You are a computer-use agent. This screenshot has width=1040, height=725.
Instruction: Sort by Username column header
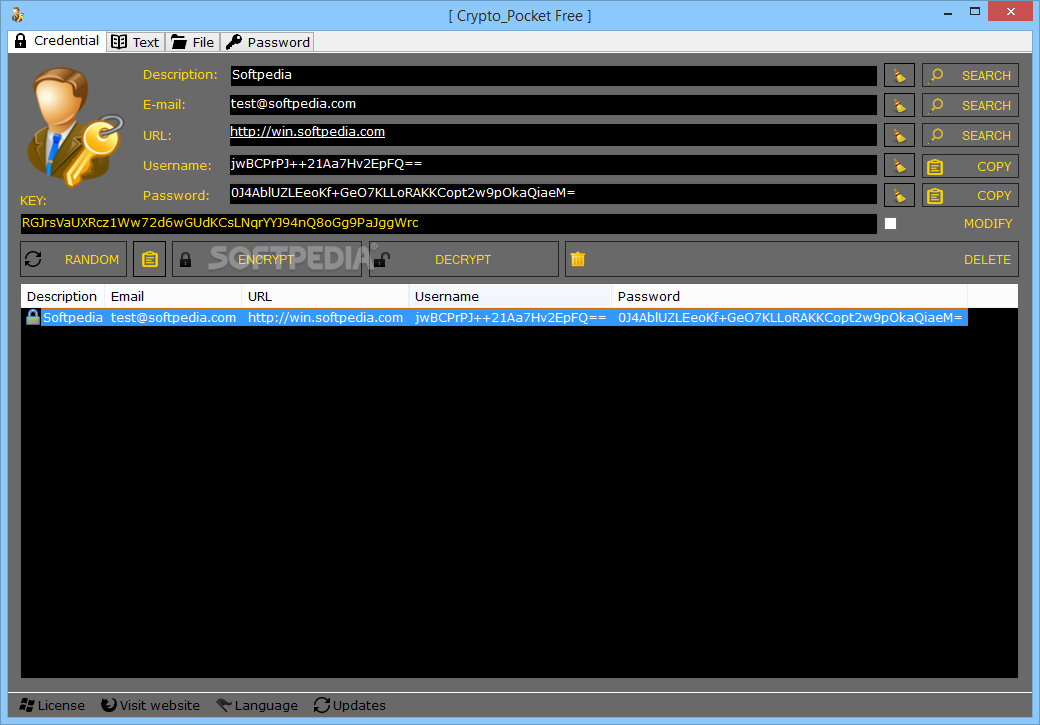[510, 297]
